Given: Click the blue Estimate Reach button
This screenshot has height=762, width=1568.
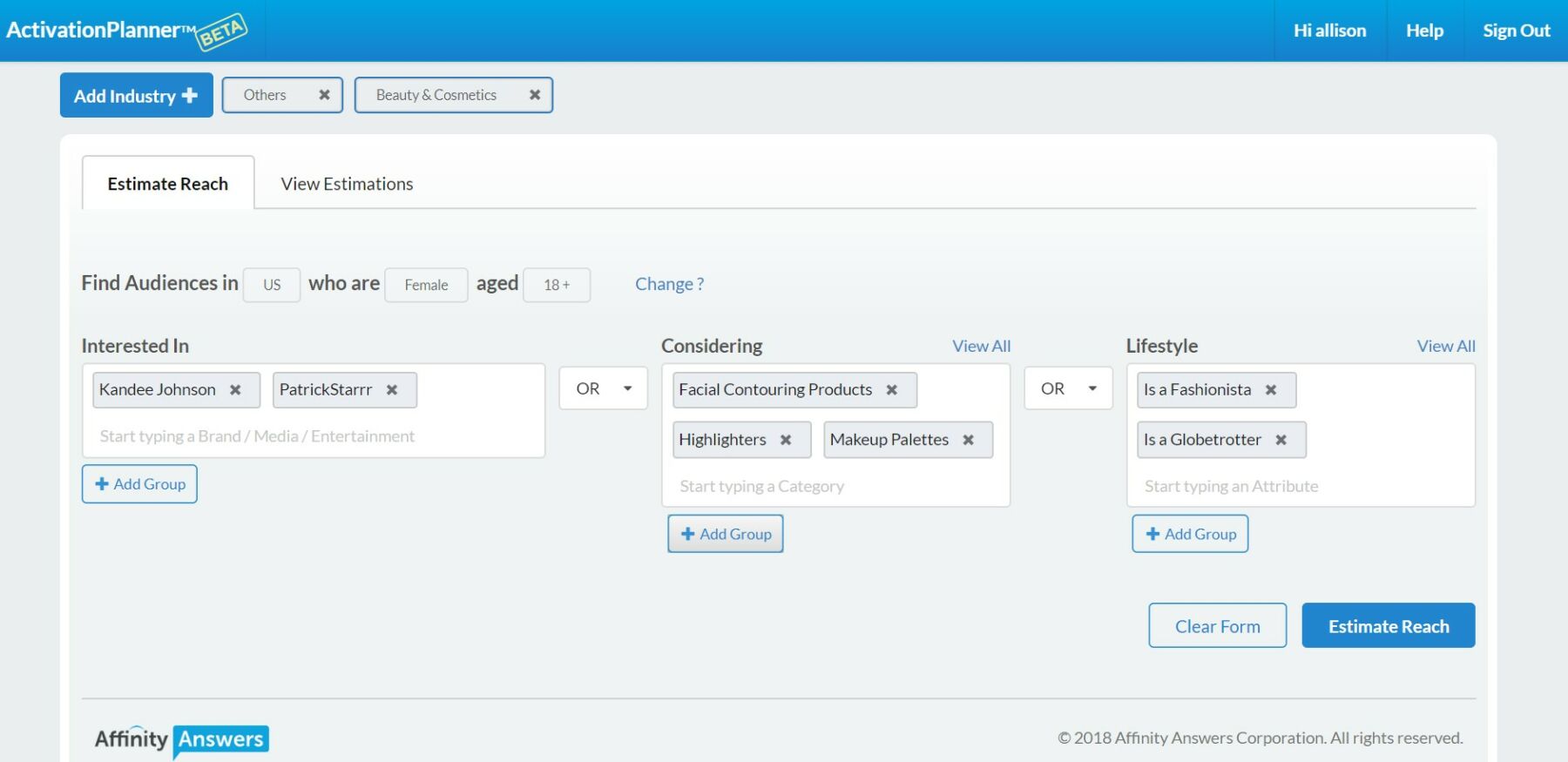Looking at the screenshot, I should tap(1389, 625).
